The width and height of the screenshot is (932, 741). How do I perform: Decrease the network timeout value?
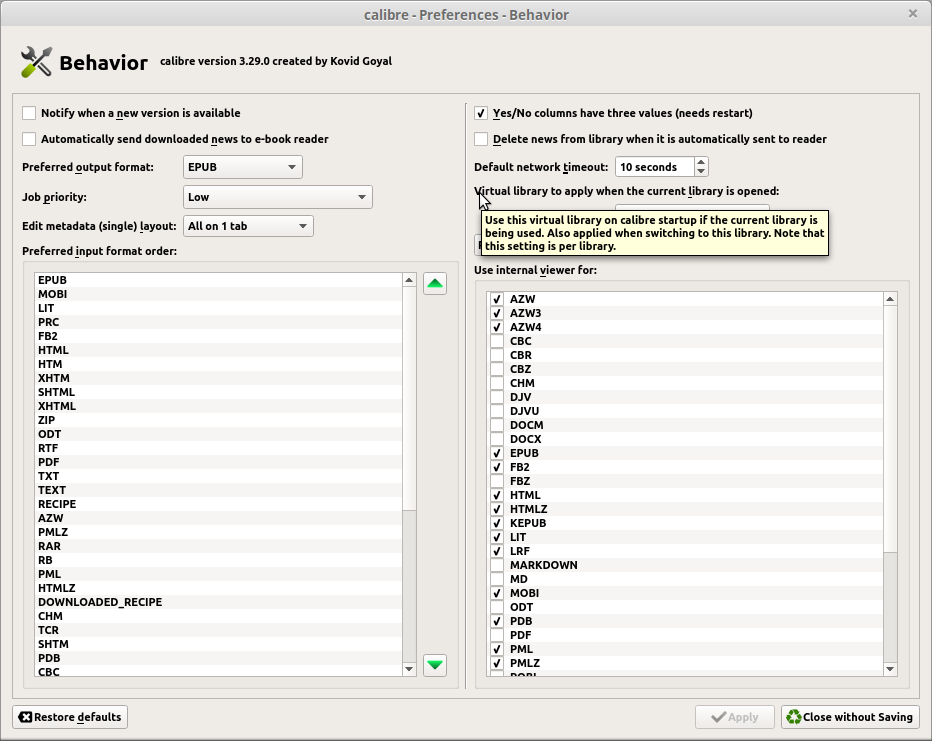(x=701, y=172)
